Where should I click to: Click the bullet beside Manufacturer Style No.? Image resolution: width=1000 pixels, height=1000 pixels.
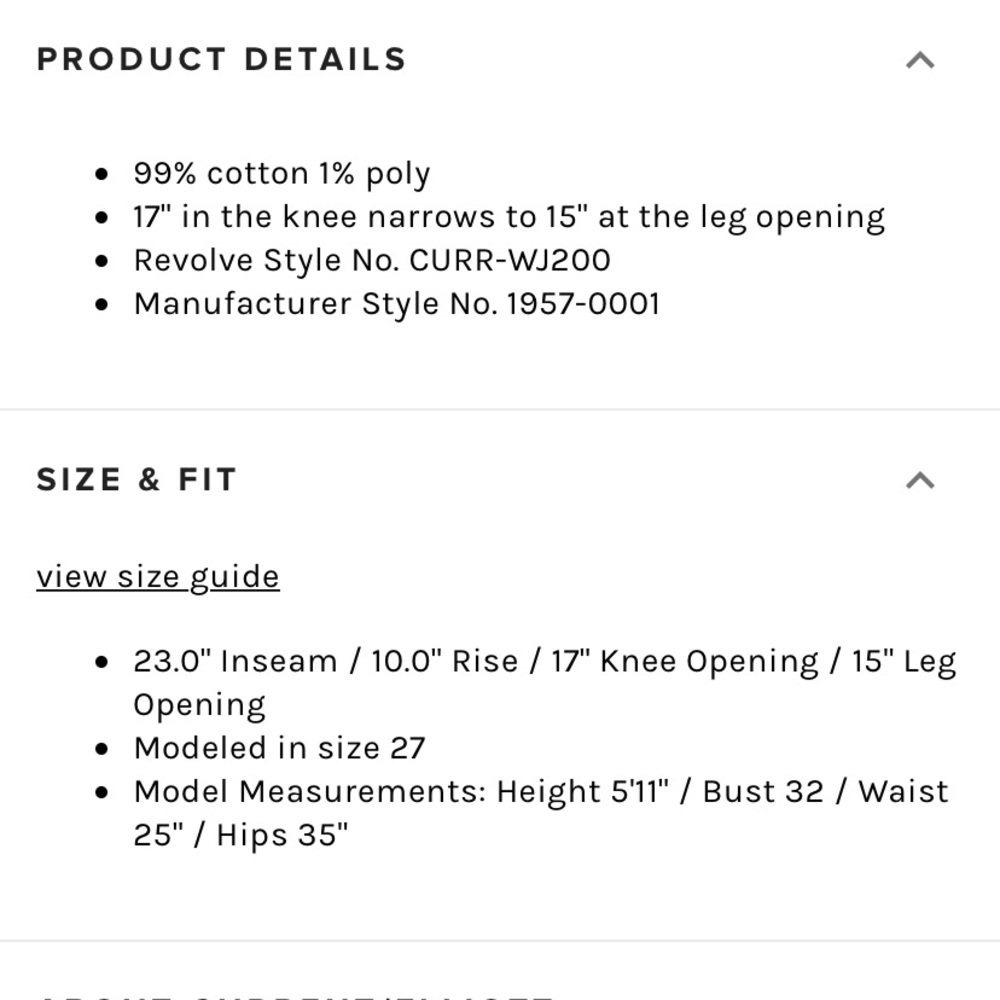[101, 304]
